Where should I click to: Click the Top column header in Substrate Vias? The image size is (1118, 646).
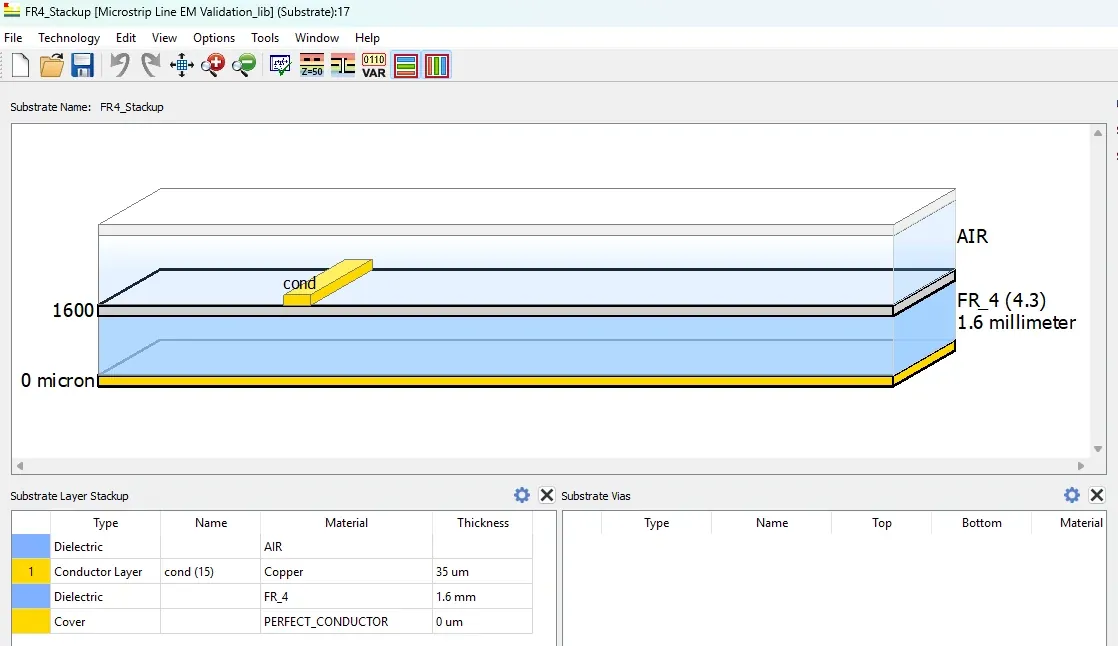tap(881, 523)
